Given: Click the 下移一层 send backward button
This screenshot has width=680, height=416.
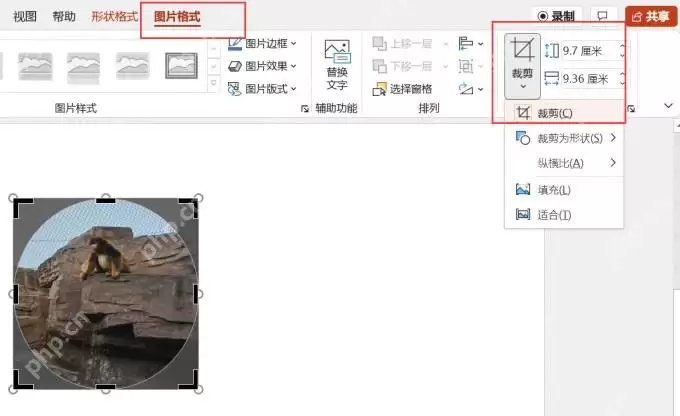Looking at the screenshot, I should coord(402,66).
